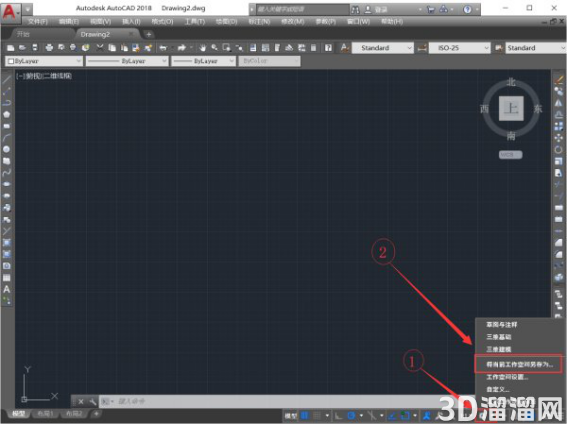Open the 视图(V) menu

click(x=101, y=22)
